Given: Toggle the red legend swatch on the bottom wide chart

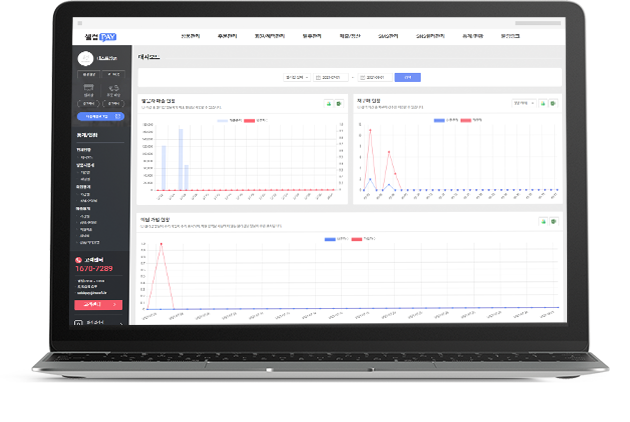Looking at the screenshot, I should [356, 239].
